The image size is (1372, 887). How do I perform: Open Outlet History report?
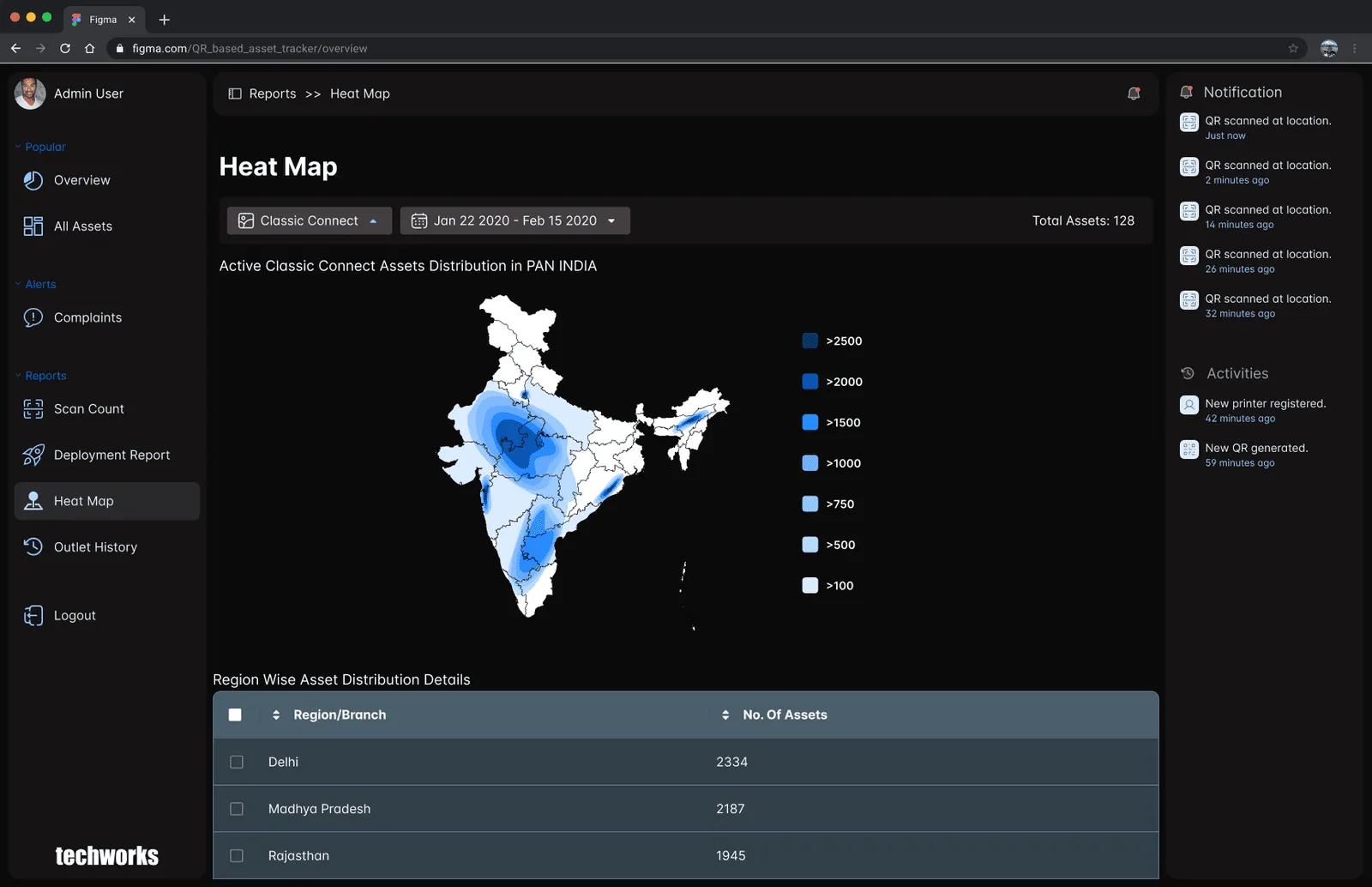click(106, 546)
